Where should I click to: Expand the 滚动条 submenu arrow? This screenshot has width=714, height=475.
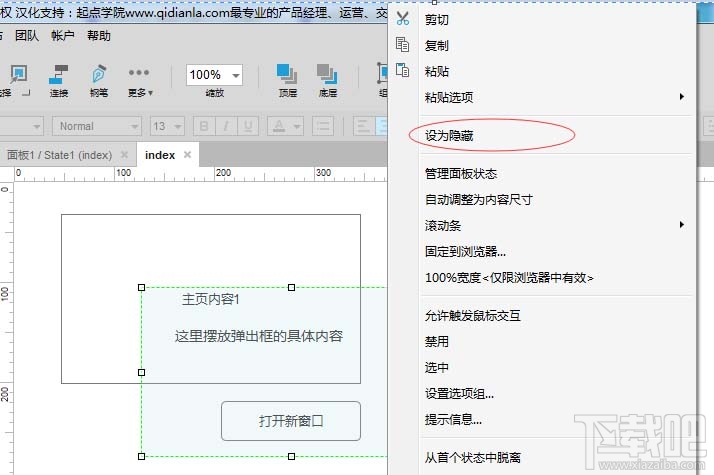click(682, 225)
